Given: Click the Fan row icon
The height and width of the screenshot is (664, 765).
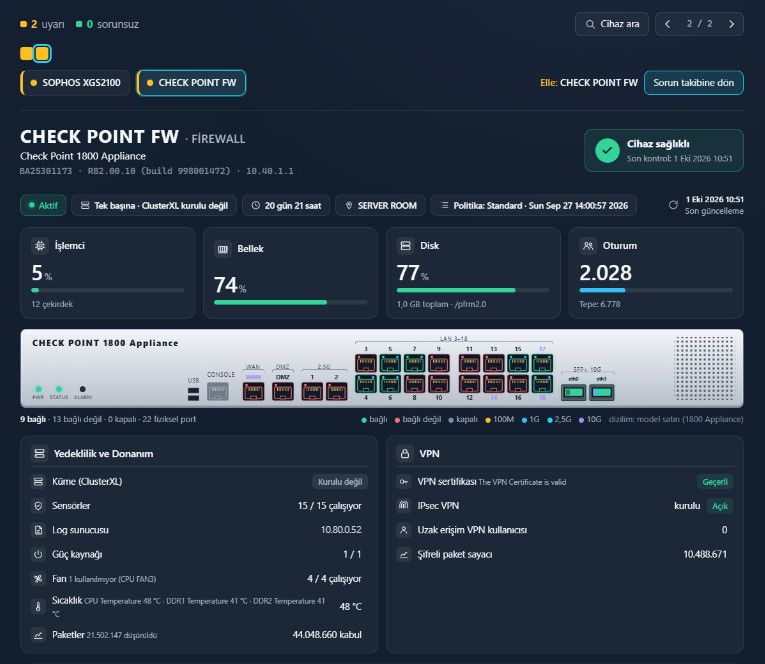Looking at the screenshot, I should point(38,579).
